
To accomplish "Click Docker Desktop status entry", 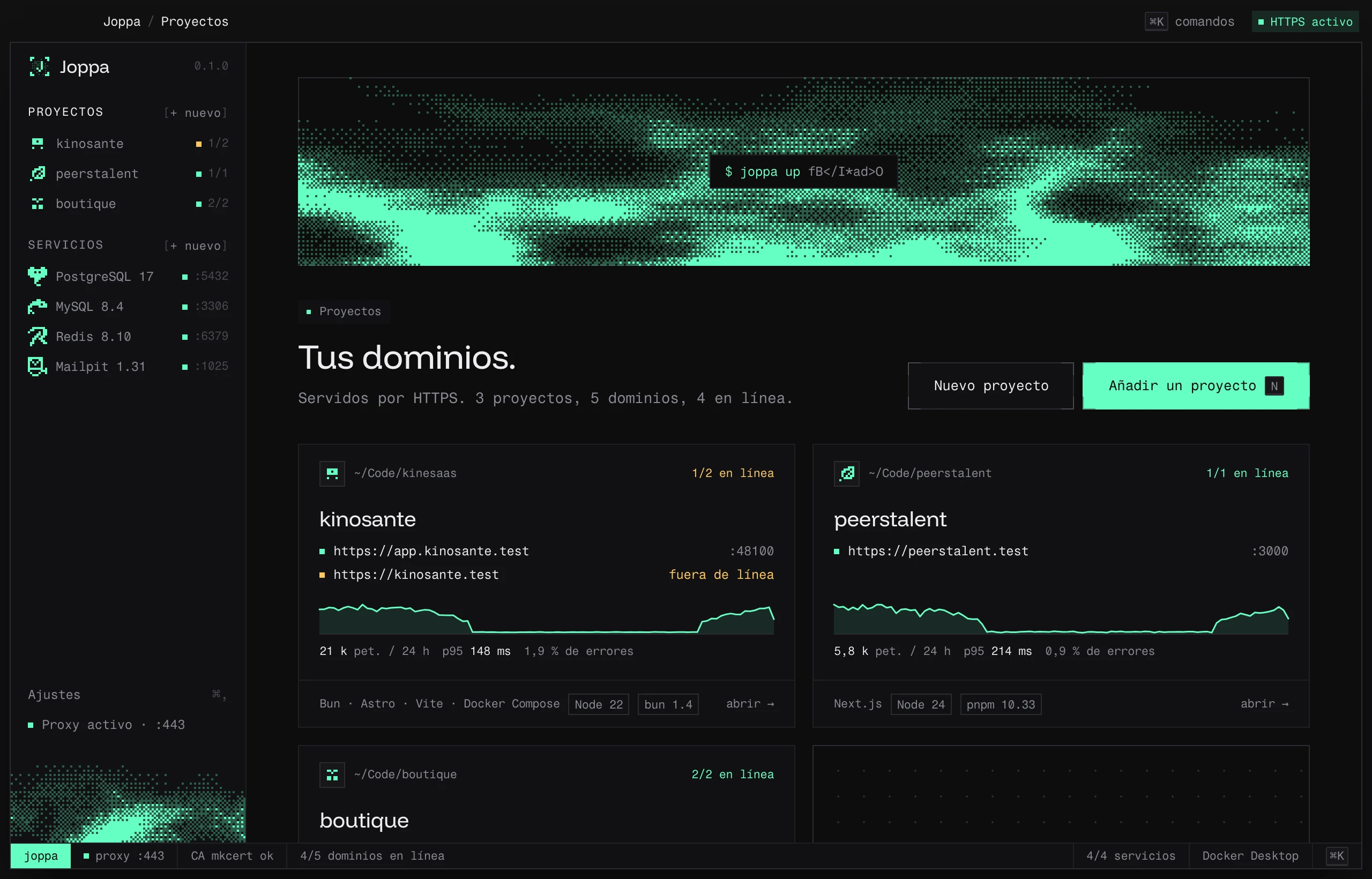I will point(1250,855).
